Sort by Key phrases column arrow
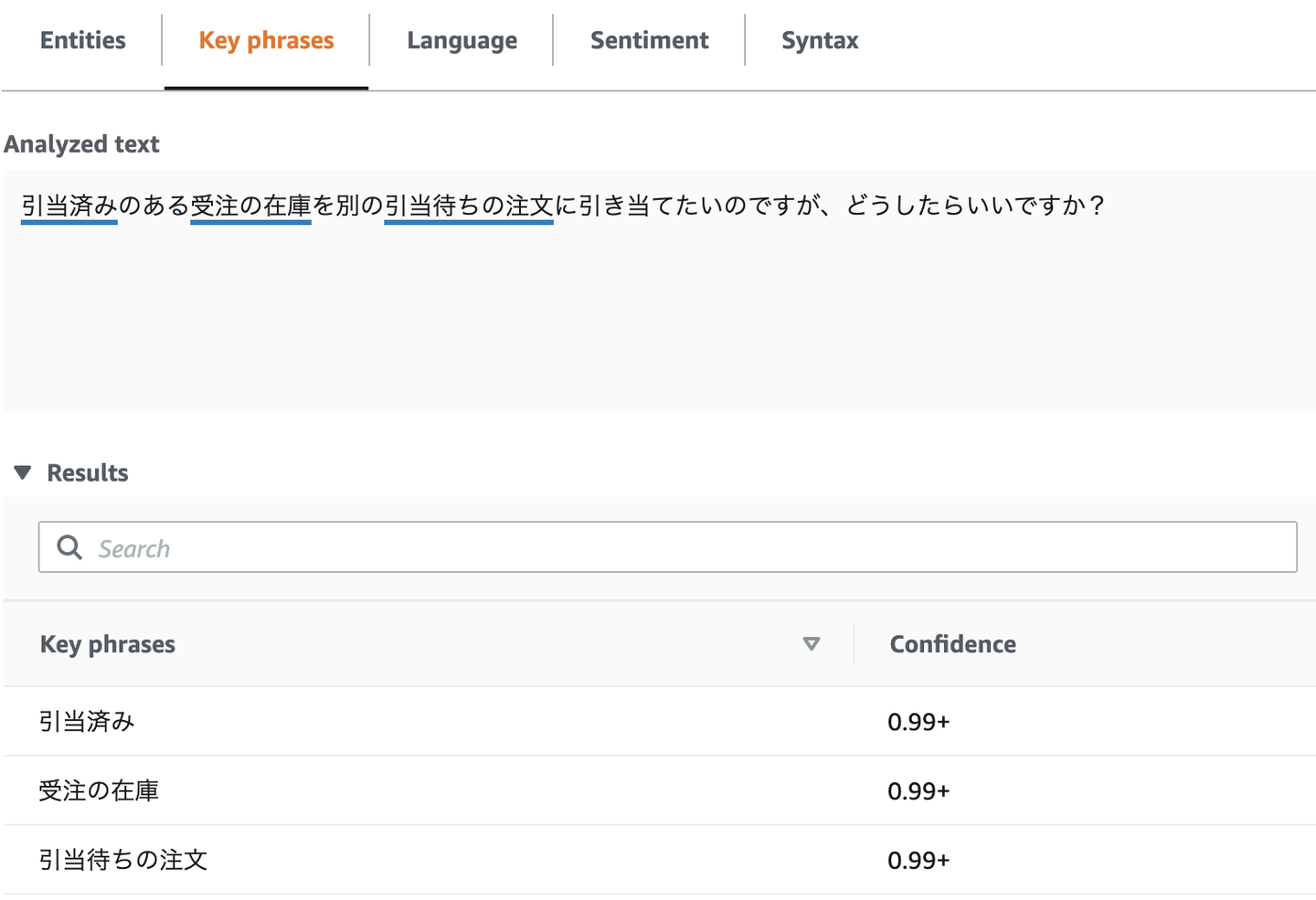 [811, 644]
